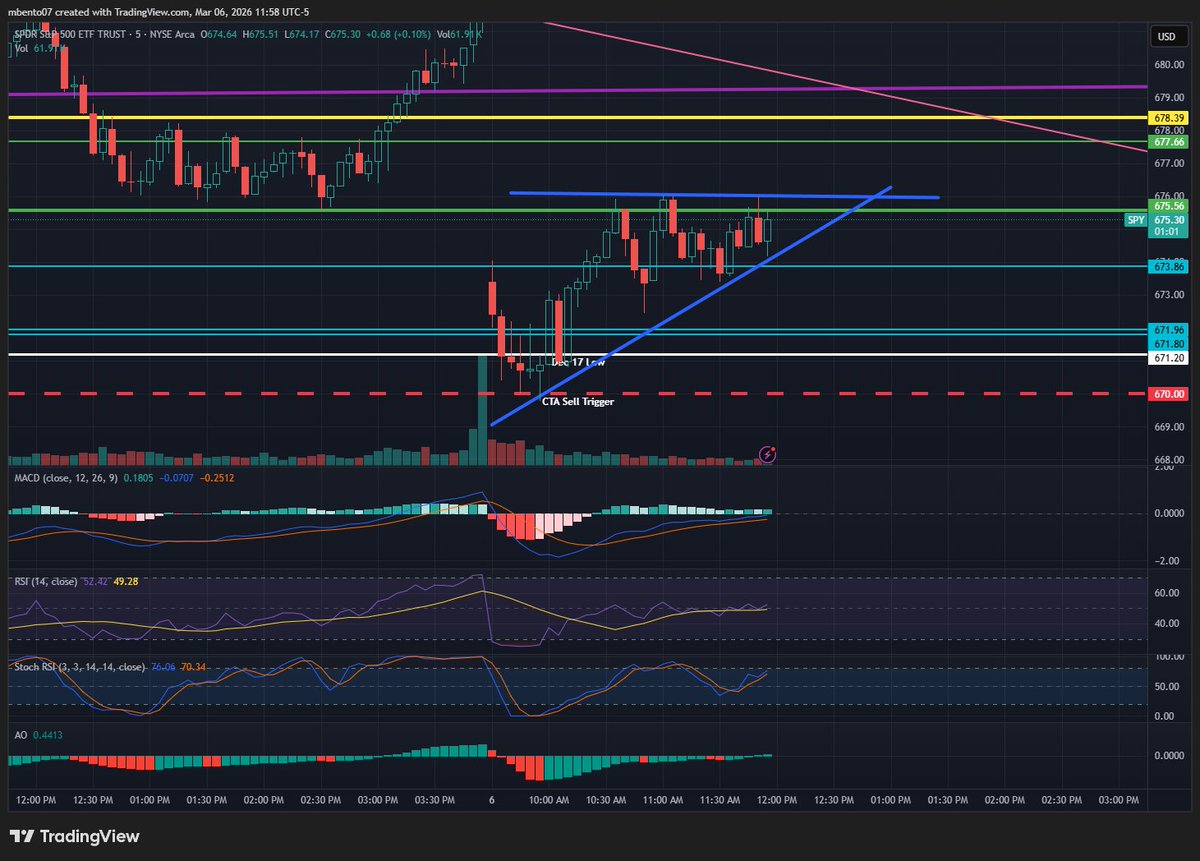Click the green 677.66 price label
Viewport: 1200px width, 861px height.
1169,142
